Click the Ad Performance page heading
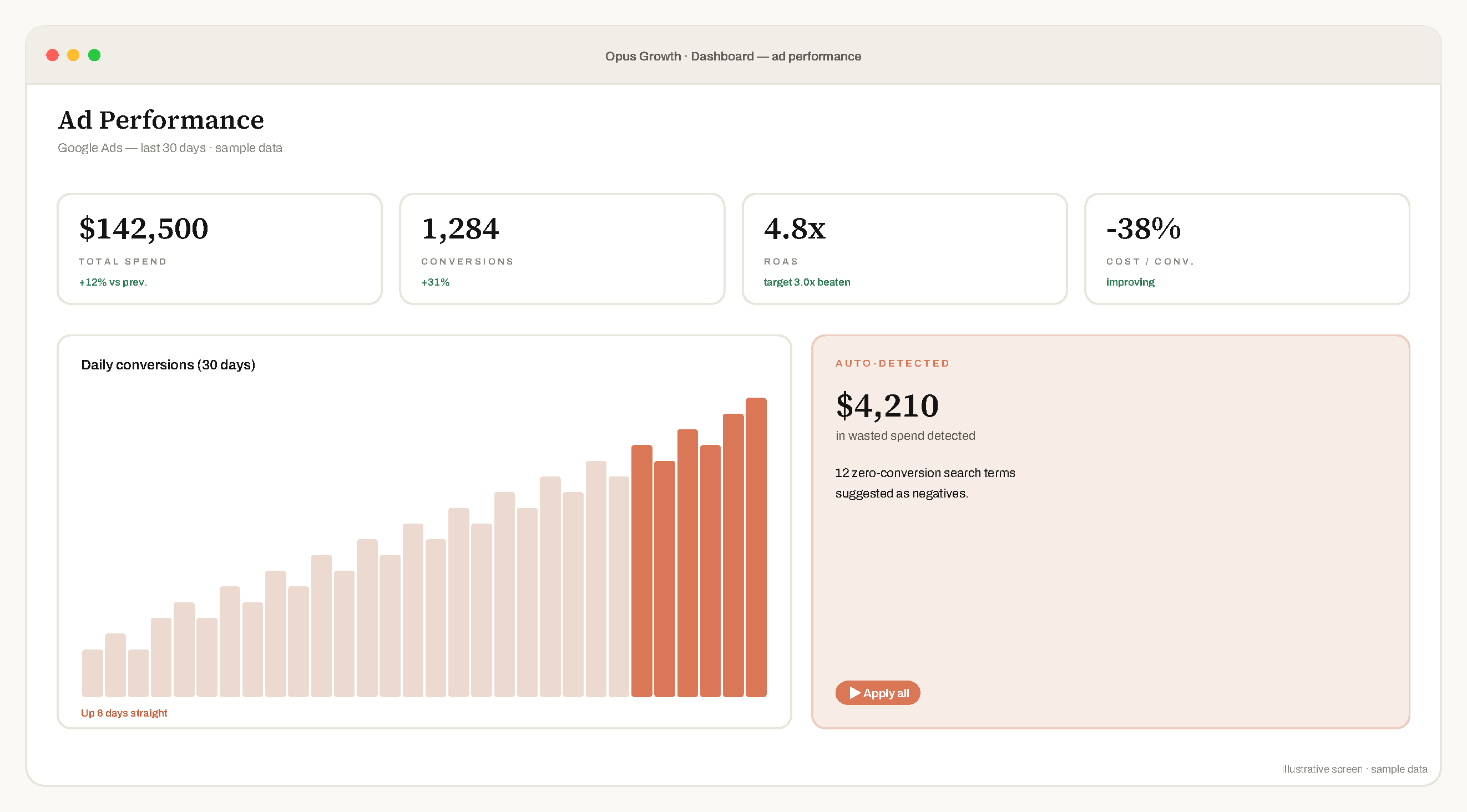Viewport: 1467px width, 812px height. 161,120
